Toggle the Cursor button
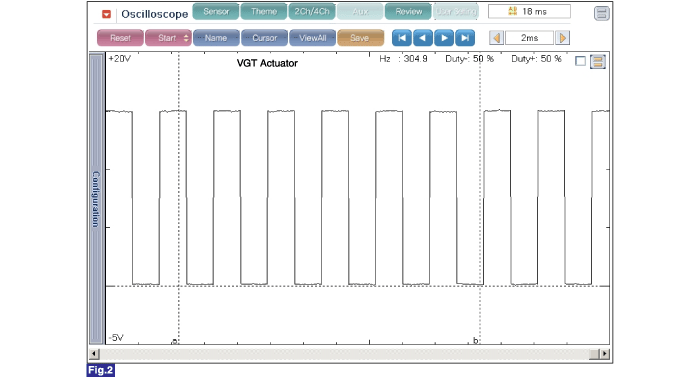700x377 pixels. tap(265, 38)
